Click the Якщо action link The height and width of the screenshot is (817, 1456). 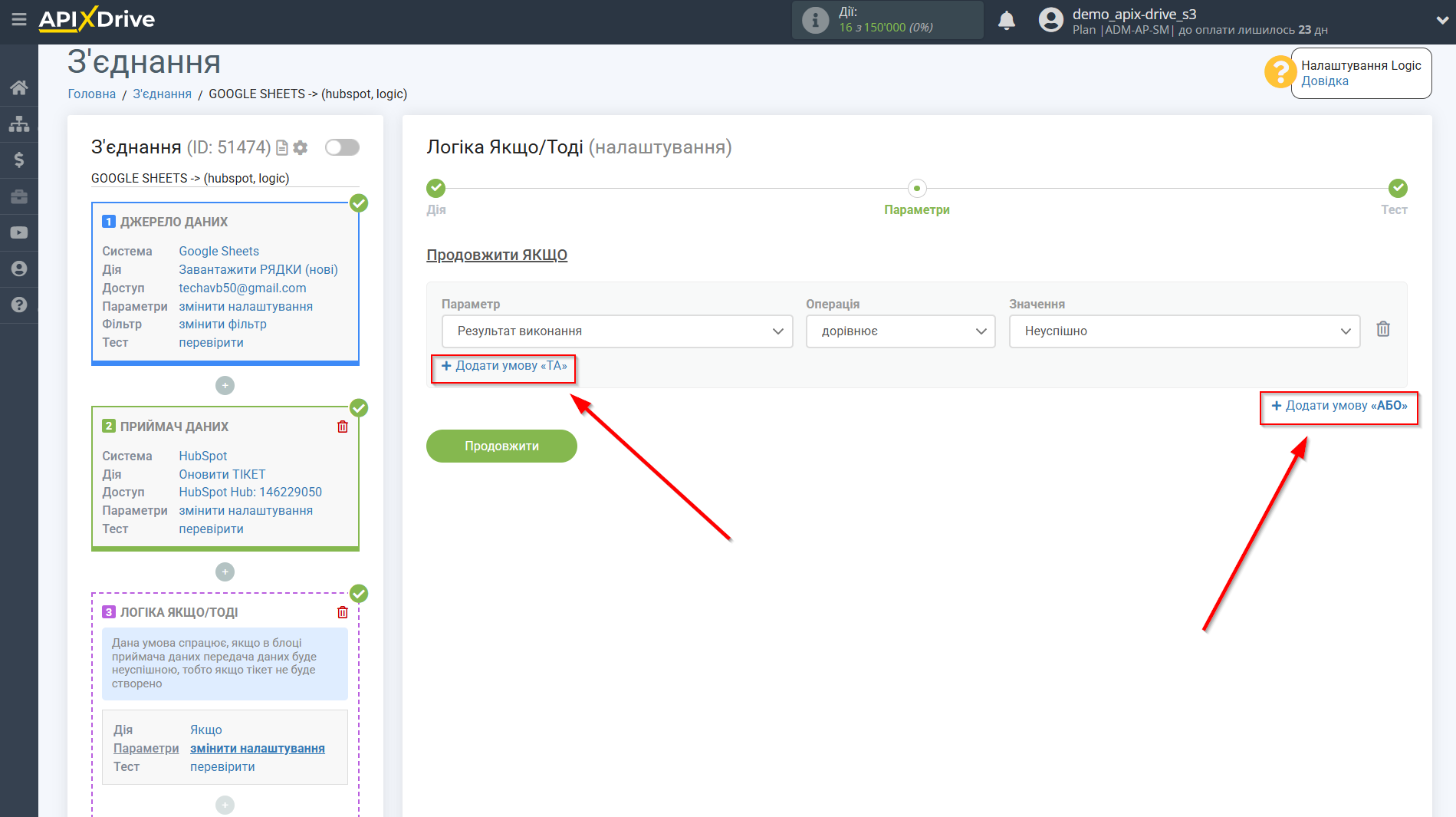click(x=206, y=730)
